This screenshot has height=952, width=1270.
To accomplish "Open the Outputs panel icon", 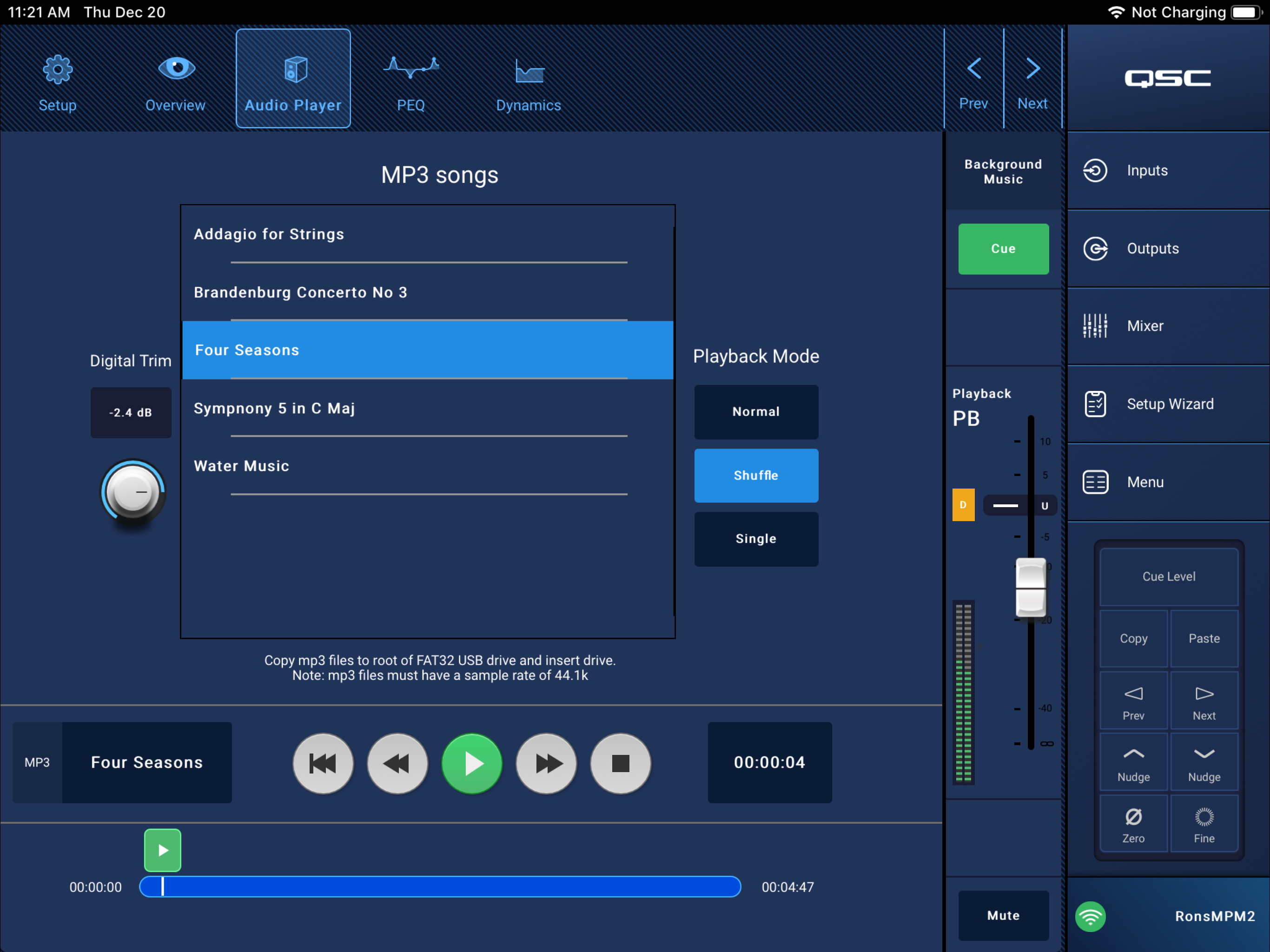I will pos(1096,248).
